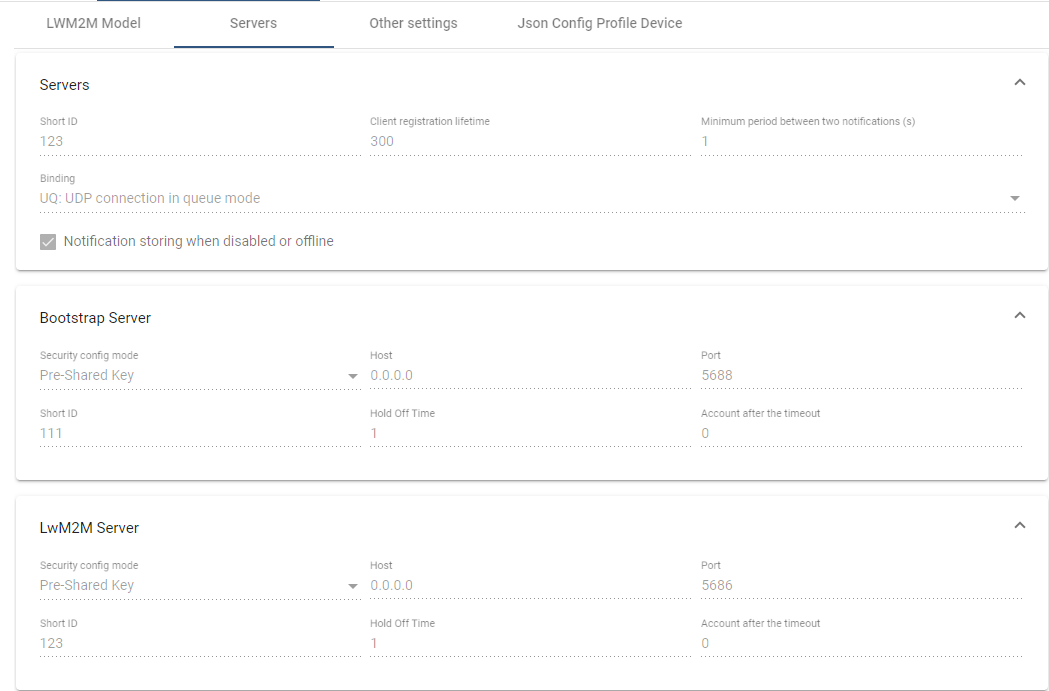Collapse the LwM2M Server section
Screen dimensions: 1049x691
[x=1019, y=525]
